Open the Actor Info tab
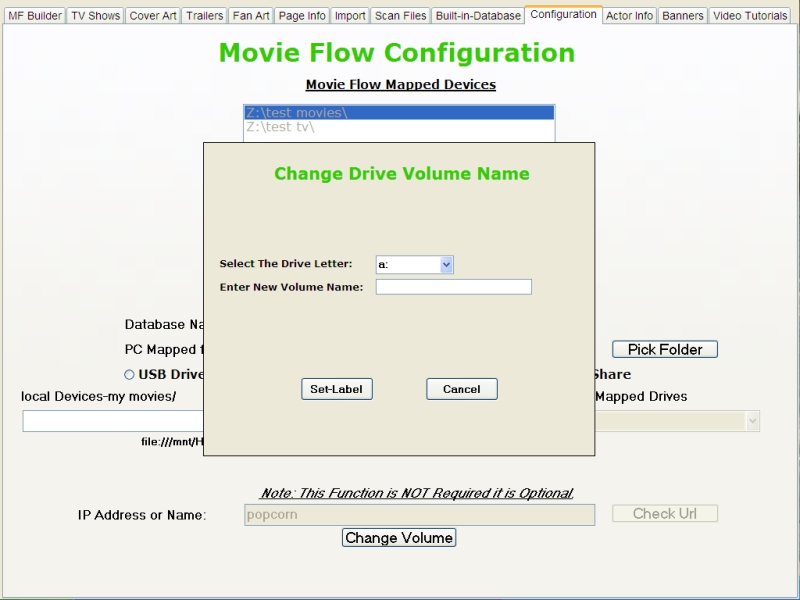This screenshot has width=800, height=600. [629, 15]
